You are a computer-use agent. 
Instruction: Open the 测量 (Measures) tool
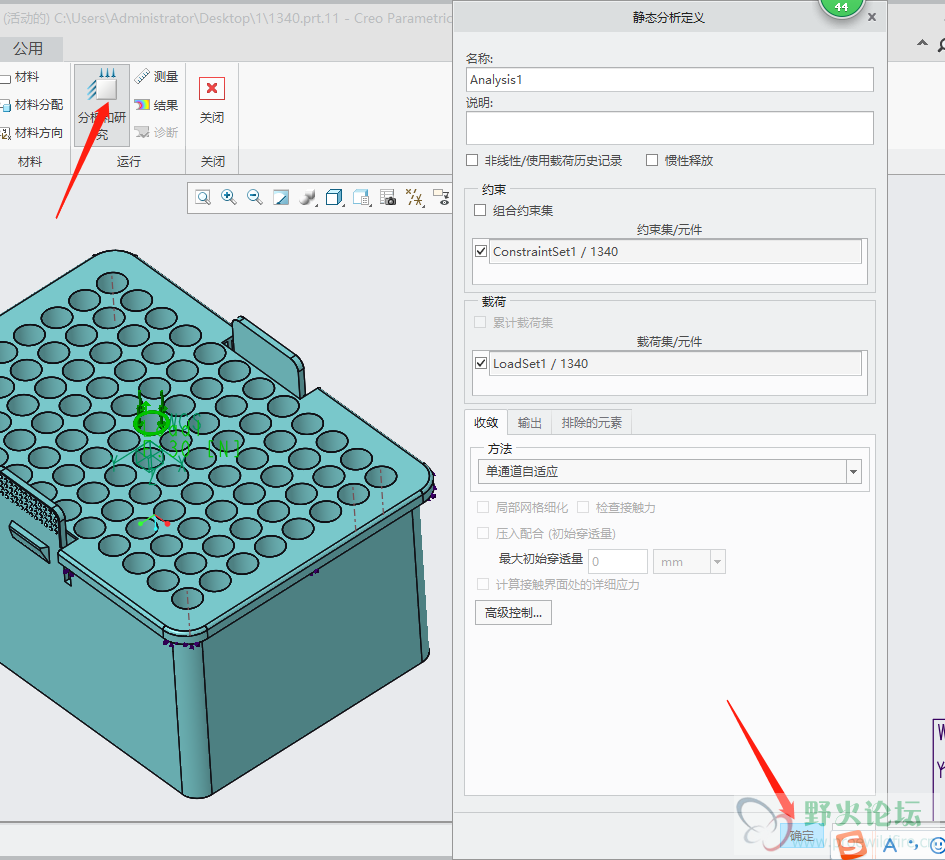(x=157, y=77)
